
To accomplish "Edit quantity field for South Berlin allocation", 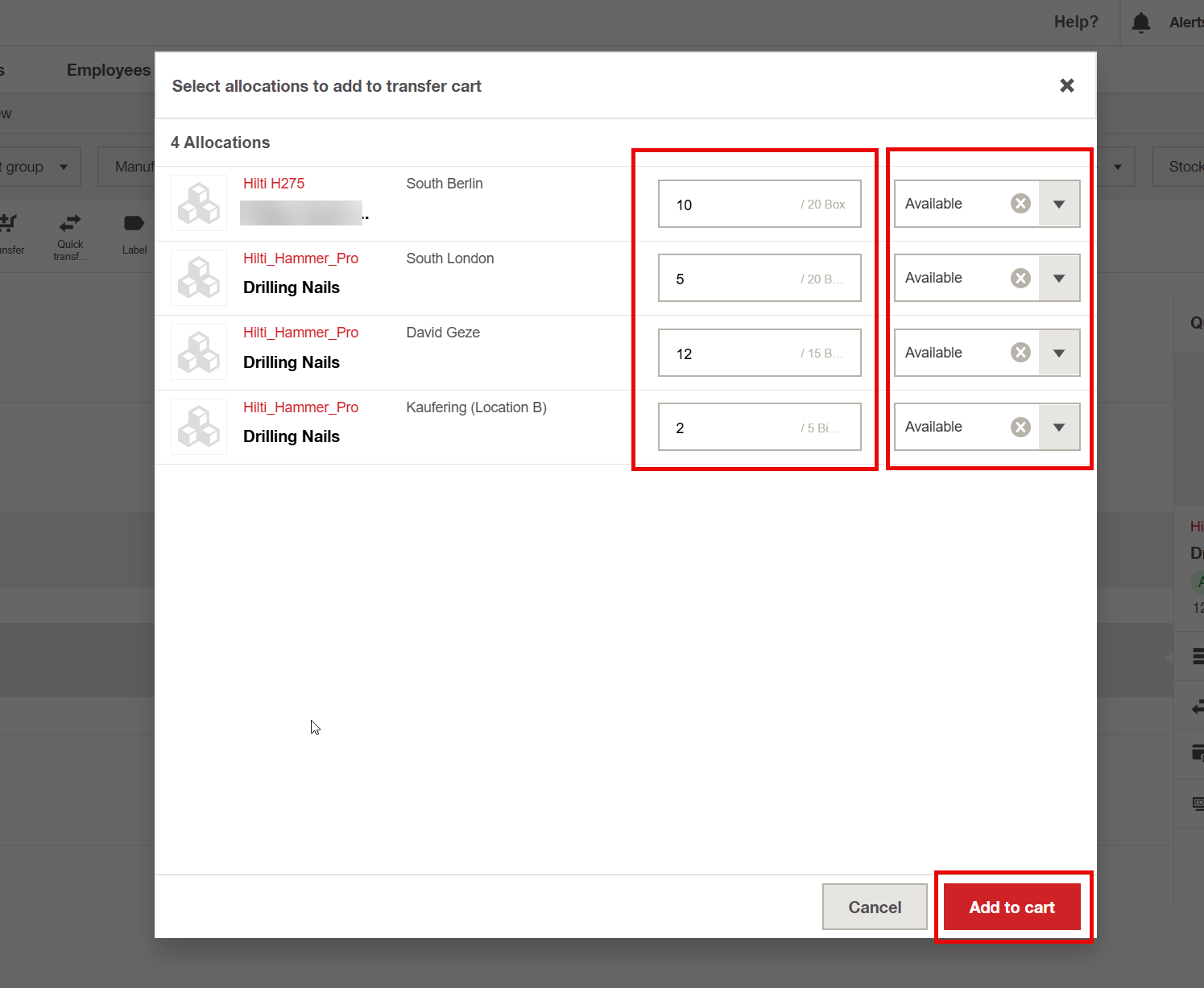I will click(759, 204).
